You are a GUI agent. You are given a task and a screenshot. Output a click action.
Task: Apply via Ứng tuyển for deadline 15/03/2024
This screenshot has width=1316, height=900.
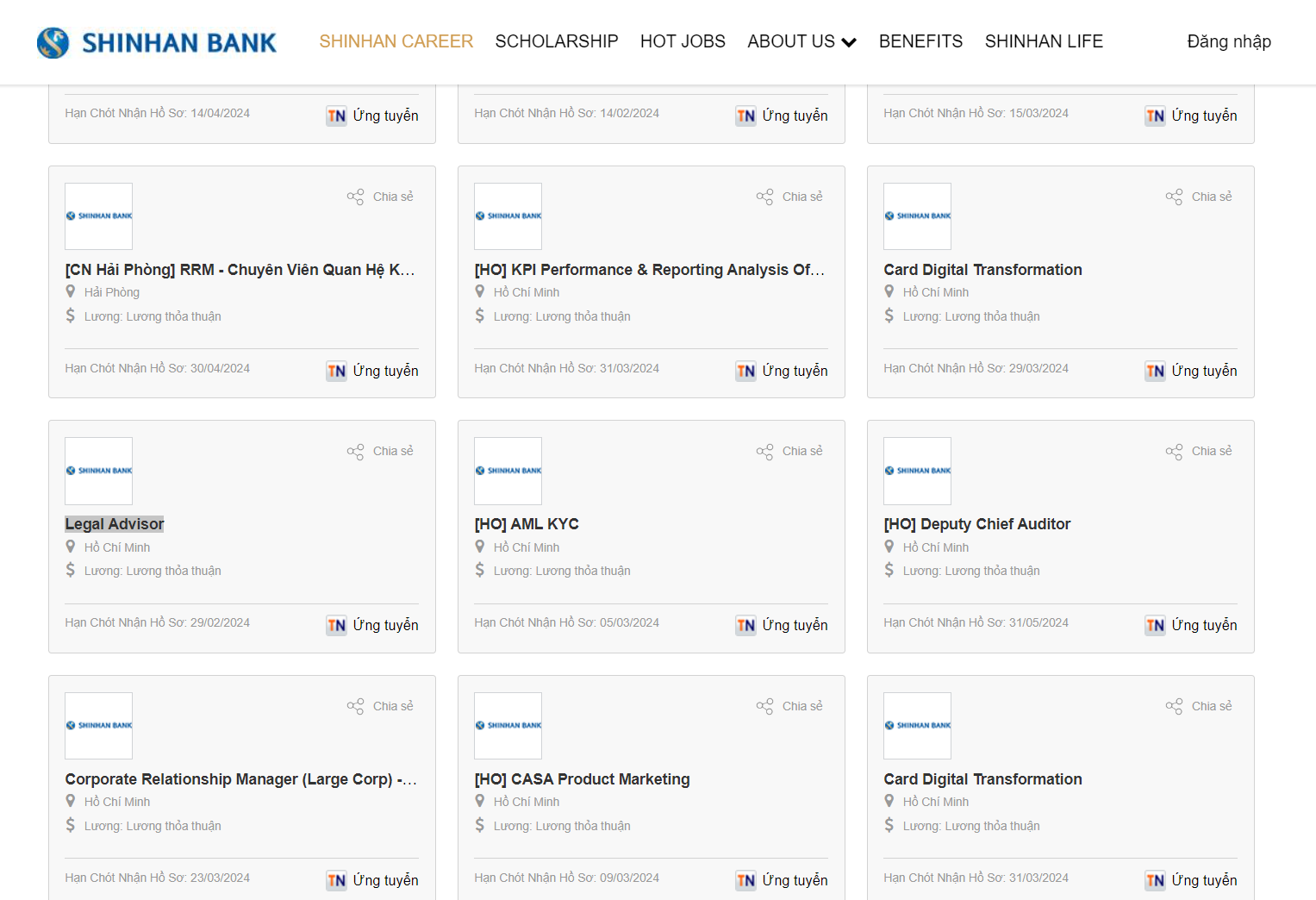[x=1191, y=116]
